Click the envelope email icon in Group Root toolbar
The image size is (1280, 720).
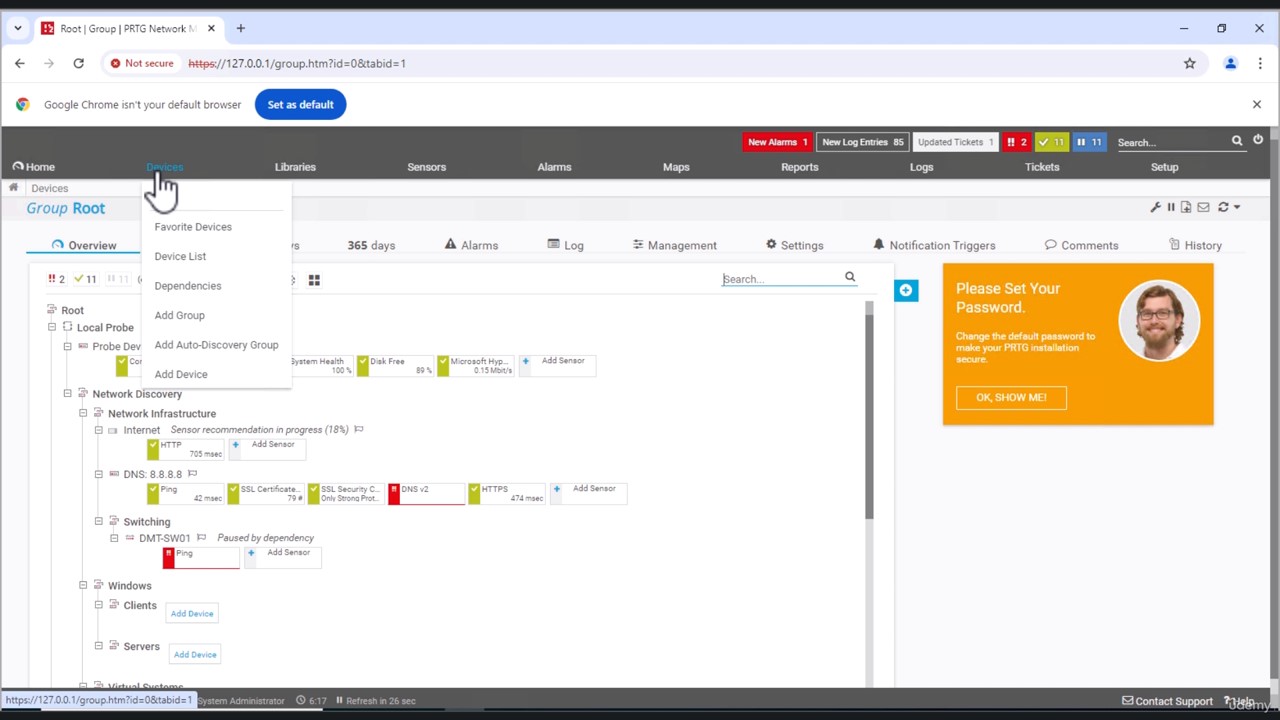[1203, 207]
